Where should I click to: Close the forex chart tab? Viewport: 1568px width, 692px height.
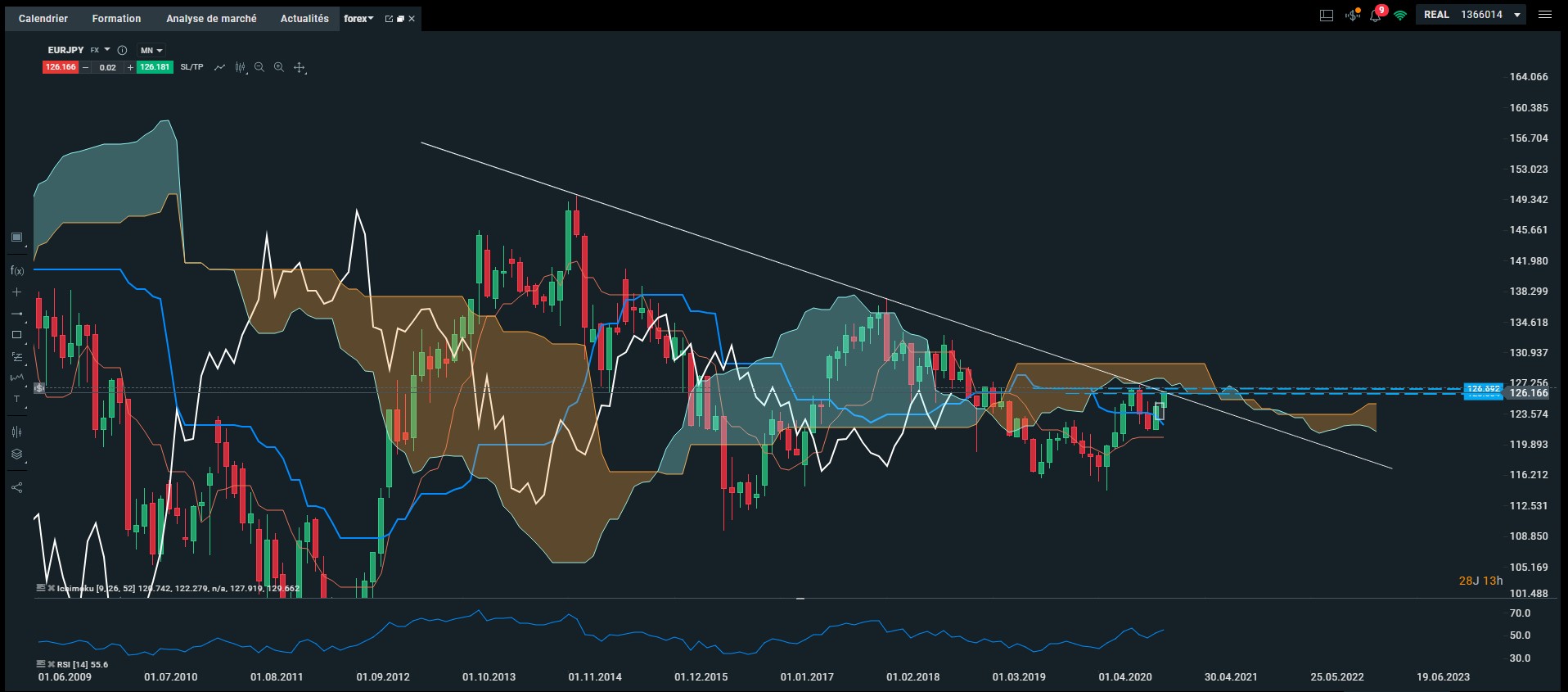[x=412, y=19]
